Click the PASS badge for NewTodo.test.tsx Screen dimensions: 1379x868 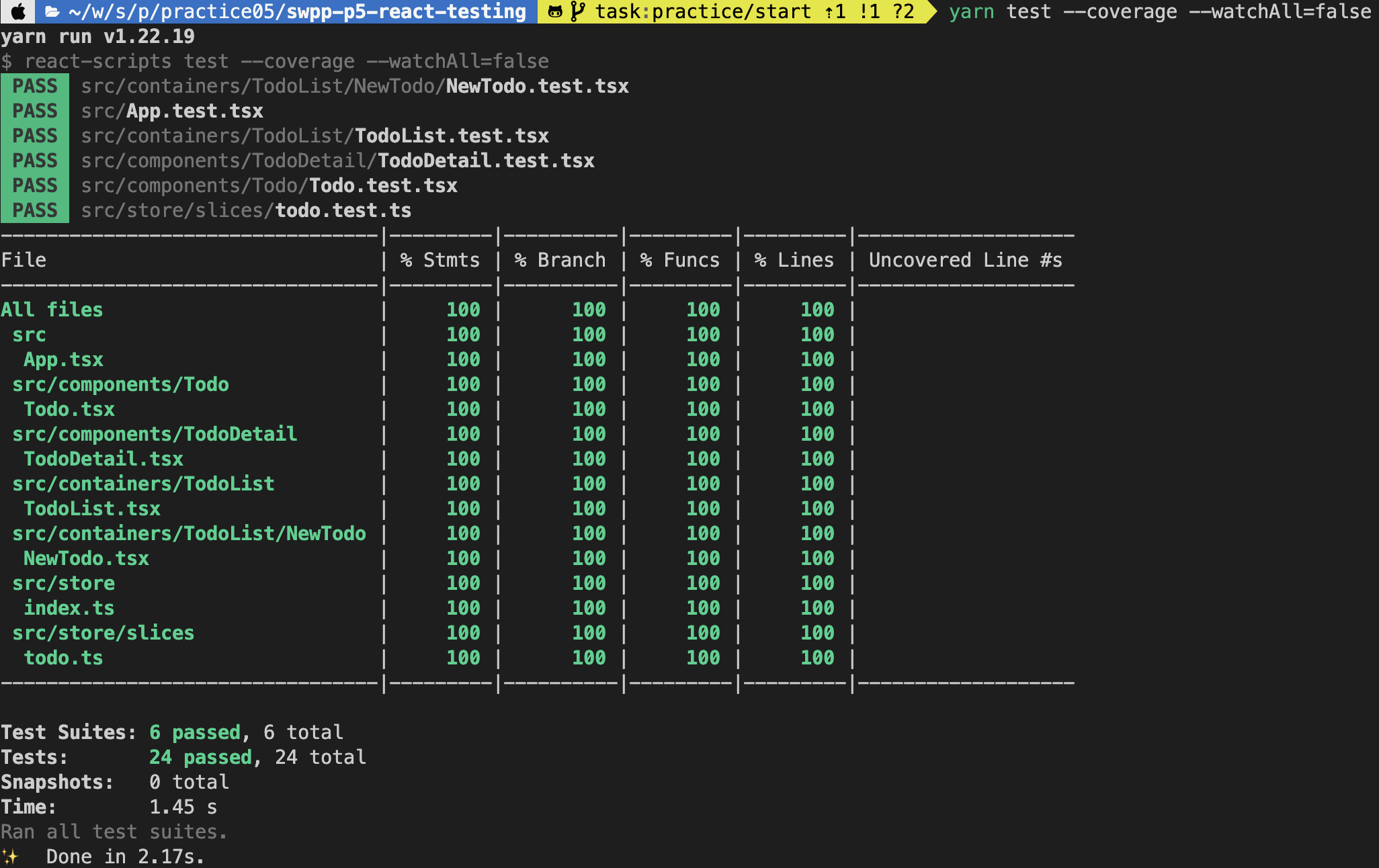(x=35, y=86)
